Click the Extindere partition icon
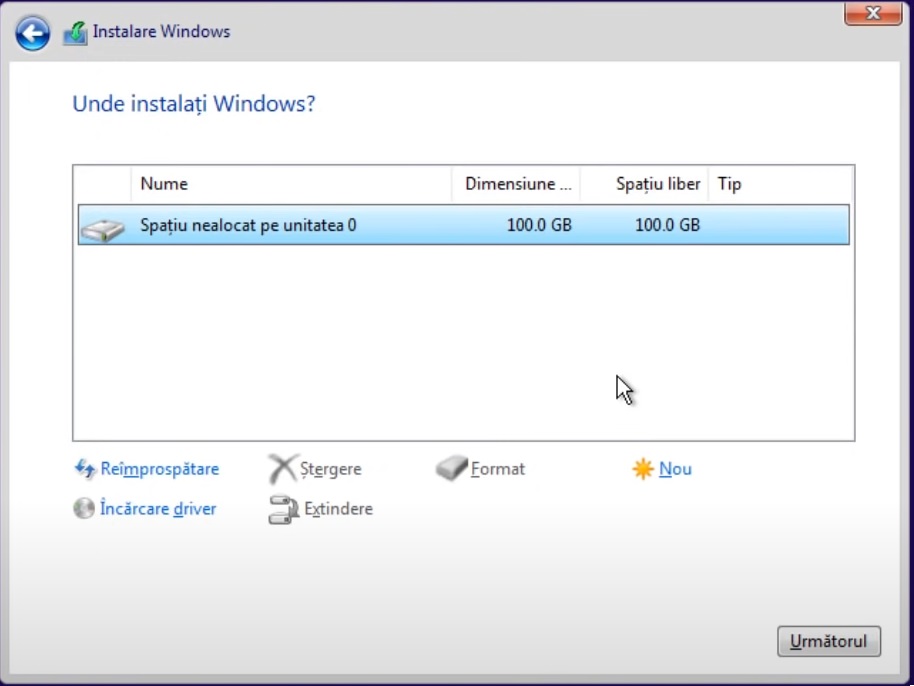The image size is (914, 686). pyautogui.click(x=283, y=509)
